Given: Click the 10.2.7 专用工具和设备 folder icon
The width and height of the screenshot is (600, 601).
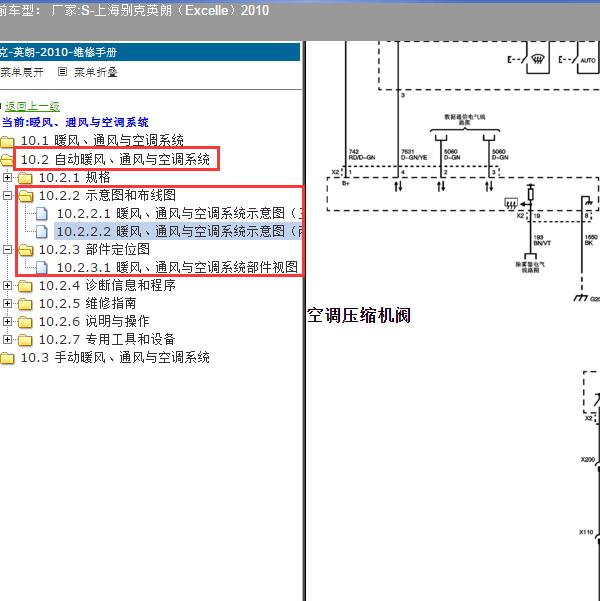Looking at the screenshot, I should click(x=25, y=340).
